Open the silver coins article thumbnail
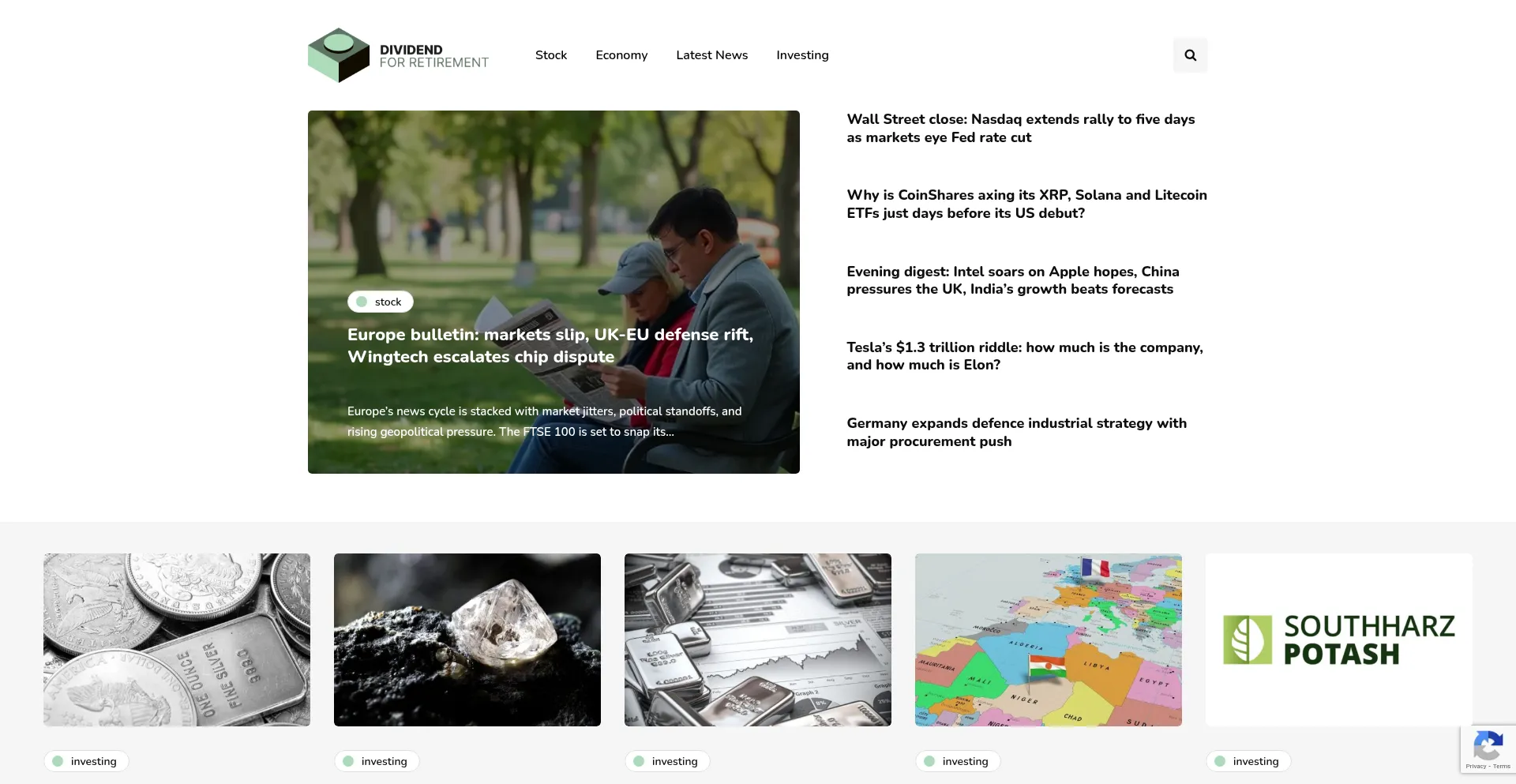Image resolution: width=1516 pixels, height=784 pixels. (177, 640)
